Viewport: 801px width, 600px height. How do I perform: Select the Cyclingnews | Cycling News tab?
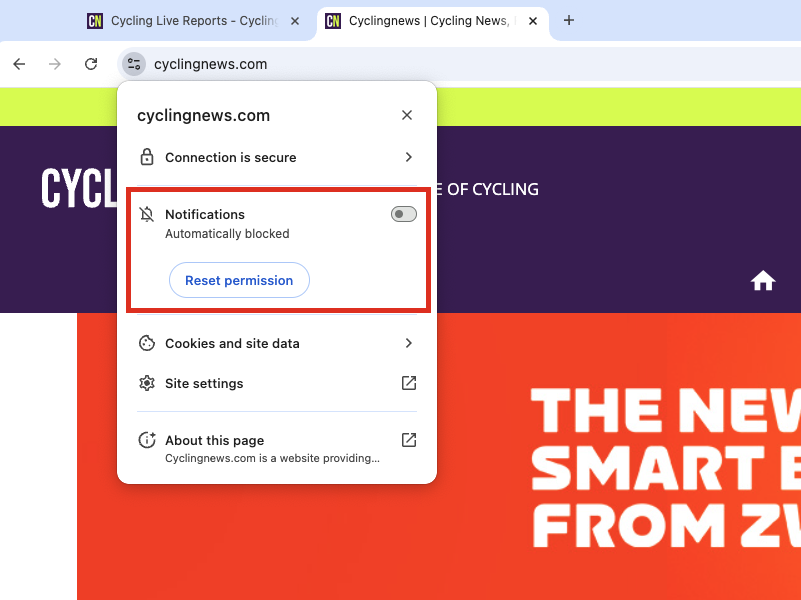click(433, 21)
